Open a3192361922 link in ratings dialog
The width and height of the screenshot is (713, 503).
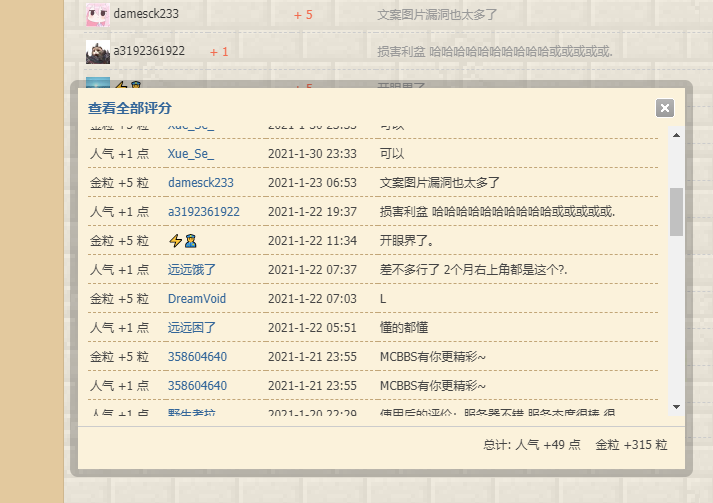pyautogui.click(x=203, y=212)
